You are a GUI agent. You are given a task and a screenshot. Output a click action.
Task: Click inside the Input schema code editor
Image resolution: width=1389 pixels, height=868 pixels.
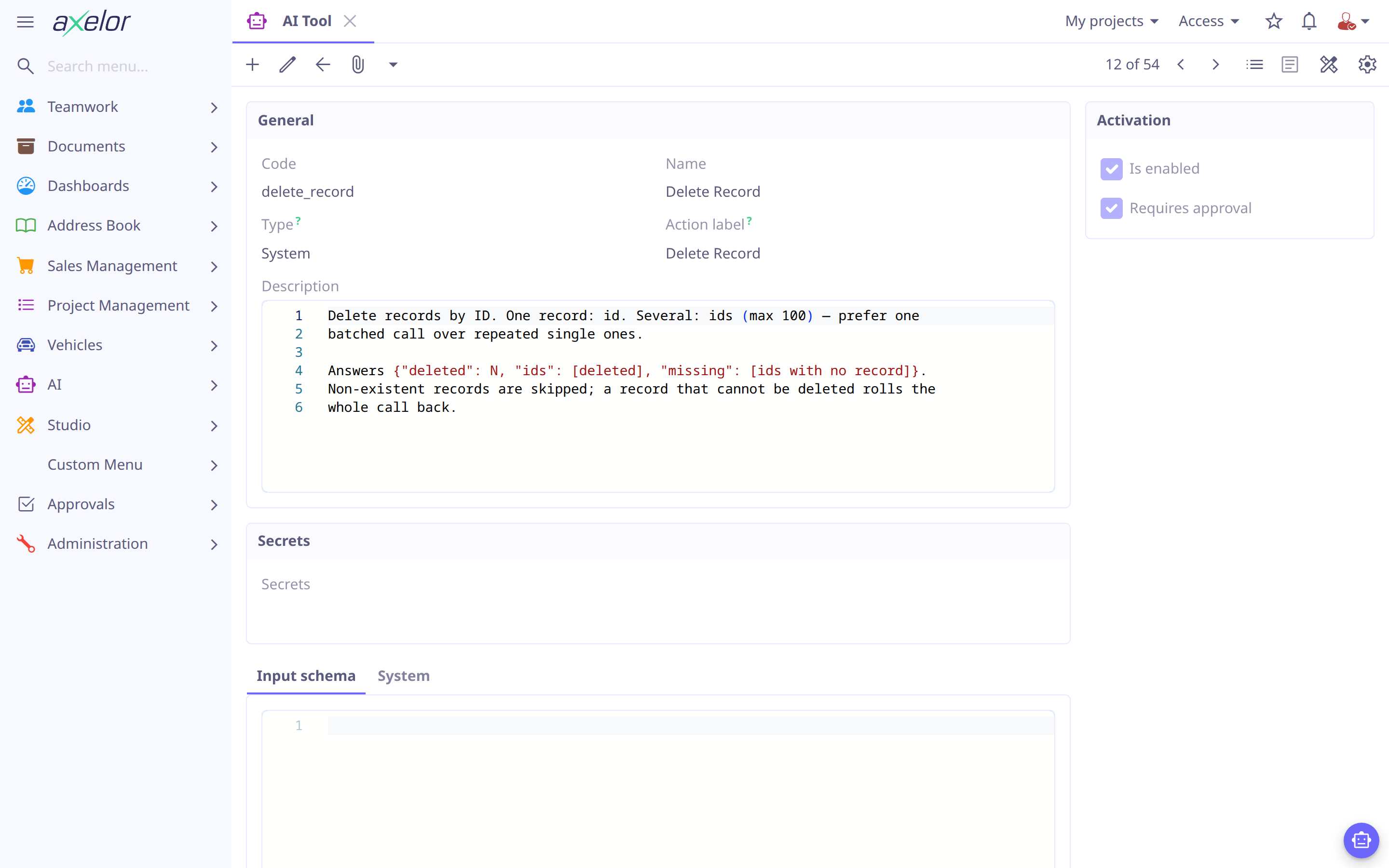pos(658,789)
